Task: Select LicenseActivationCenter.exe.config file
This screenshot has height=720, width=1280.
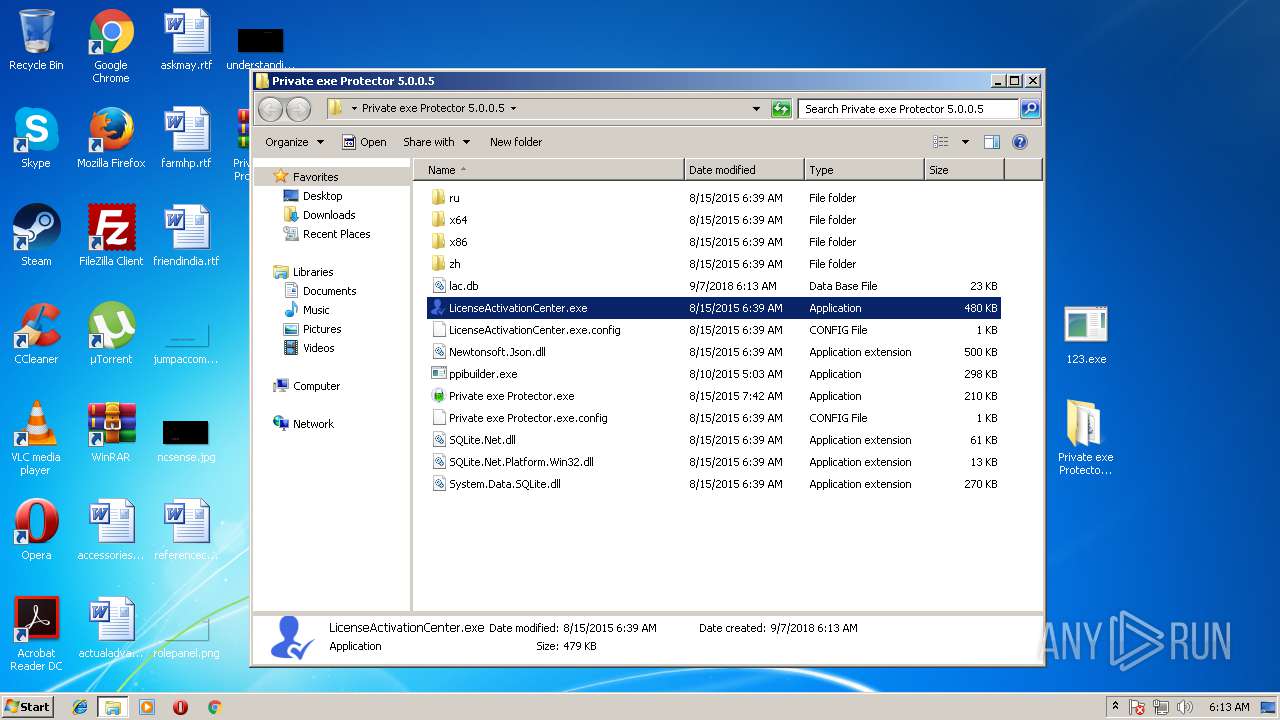Action: pyautogui.click(x=714, y=330)
